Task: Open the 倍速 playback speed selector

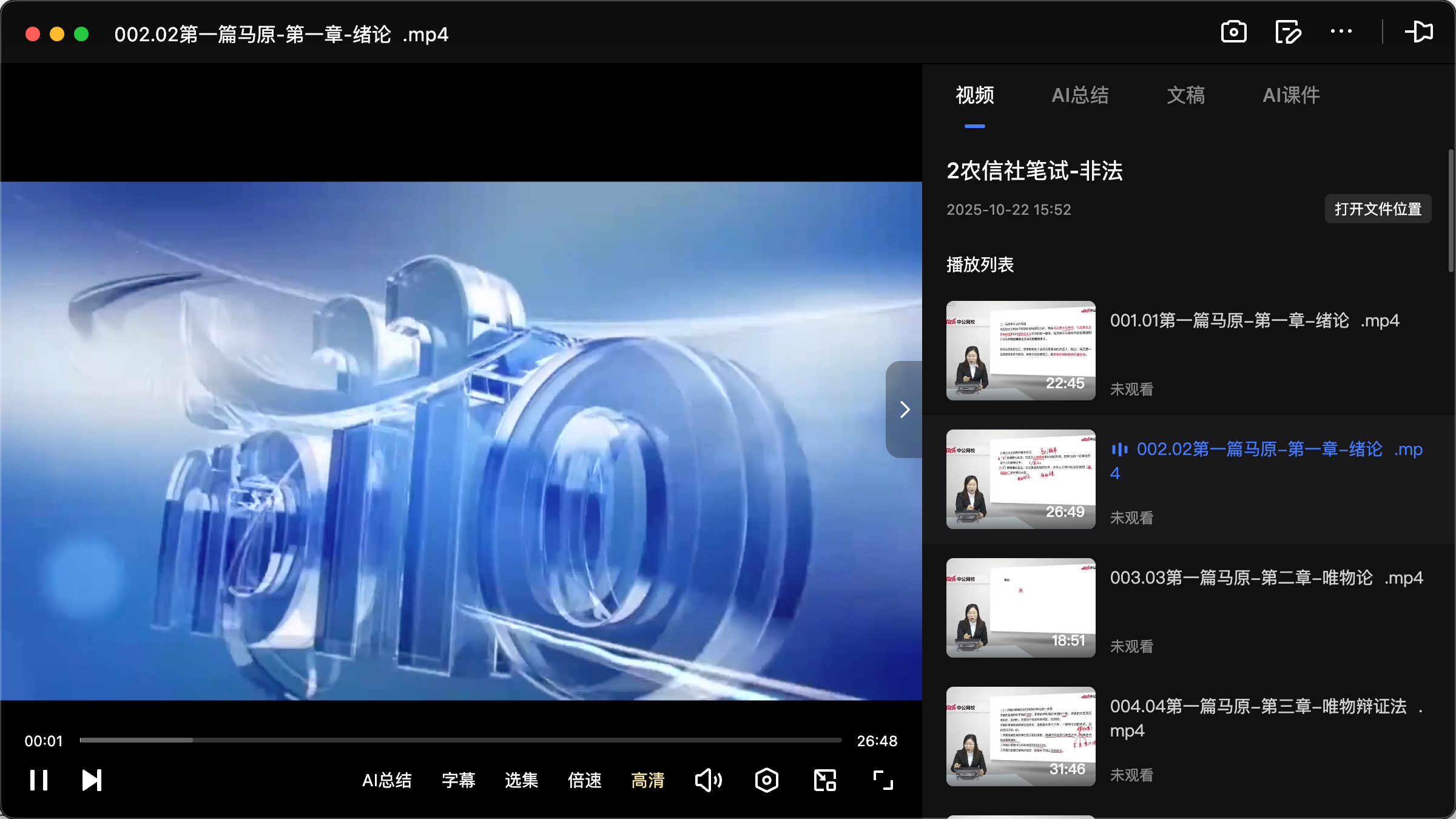Action: click(584, 781)
